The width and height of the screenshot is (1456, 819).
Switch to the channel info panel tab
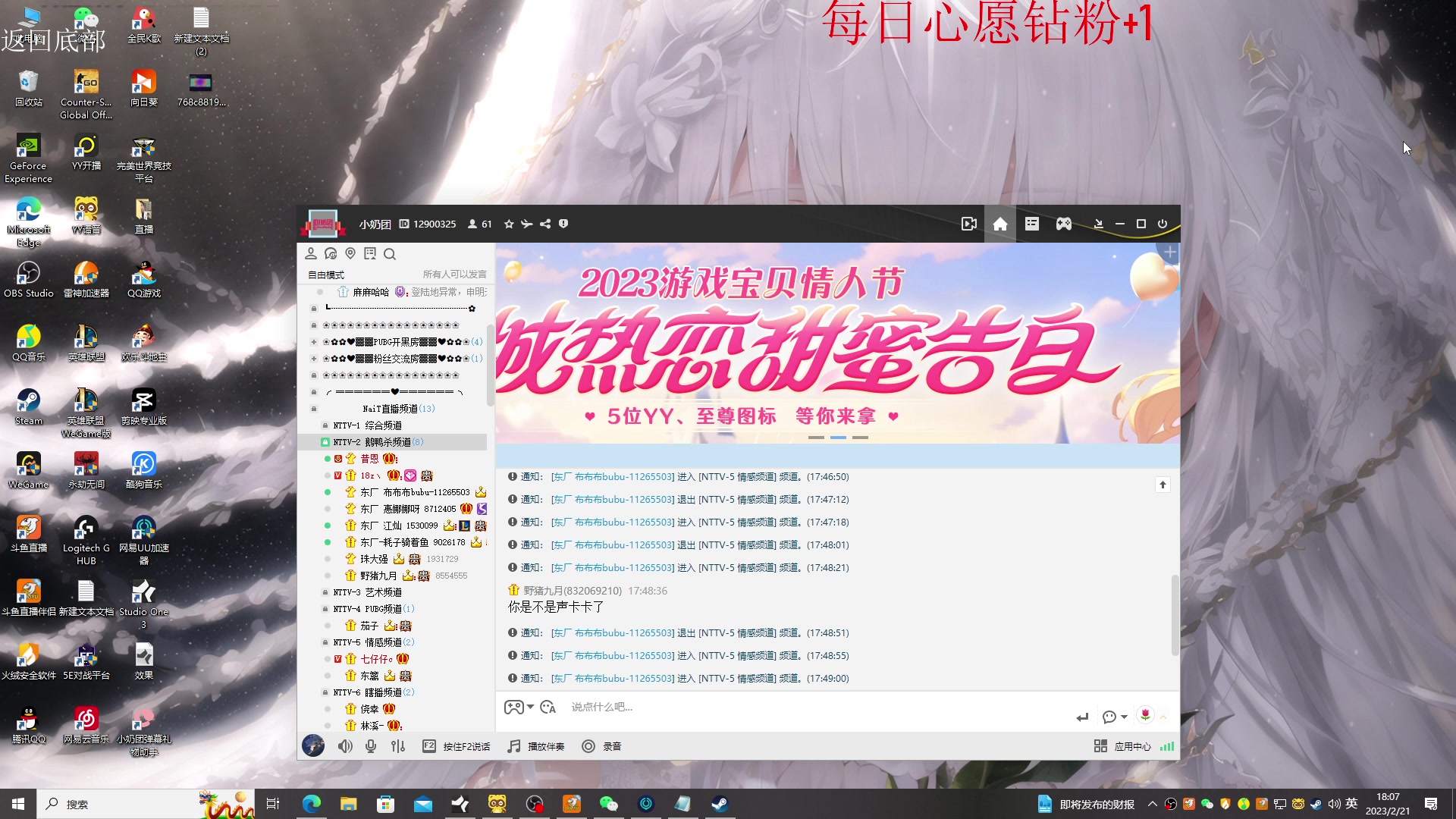tap(1031, 224)
